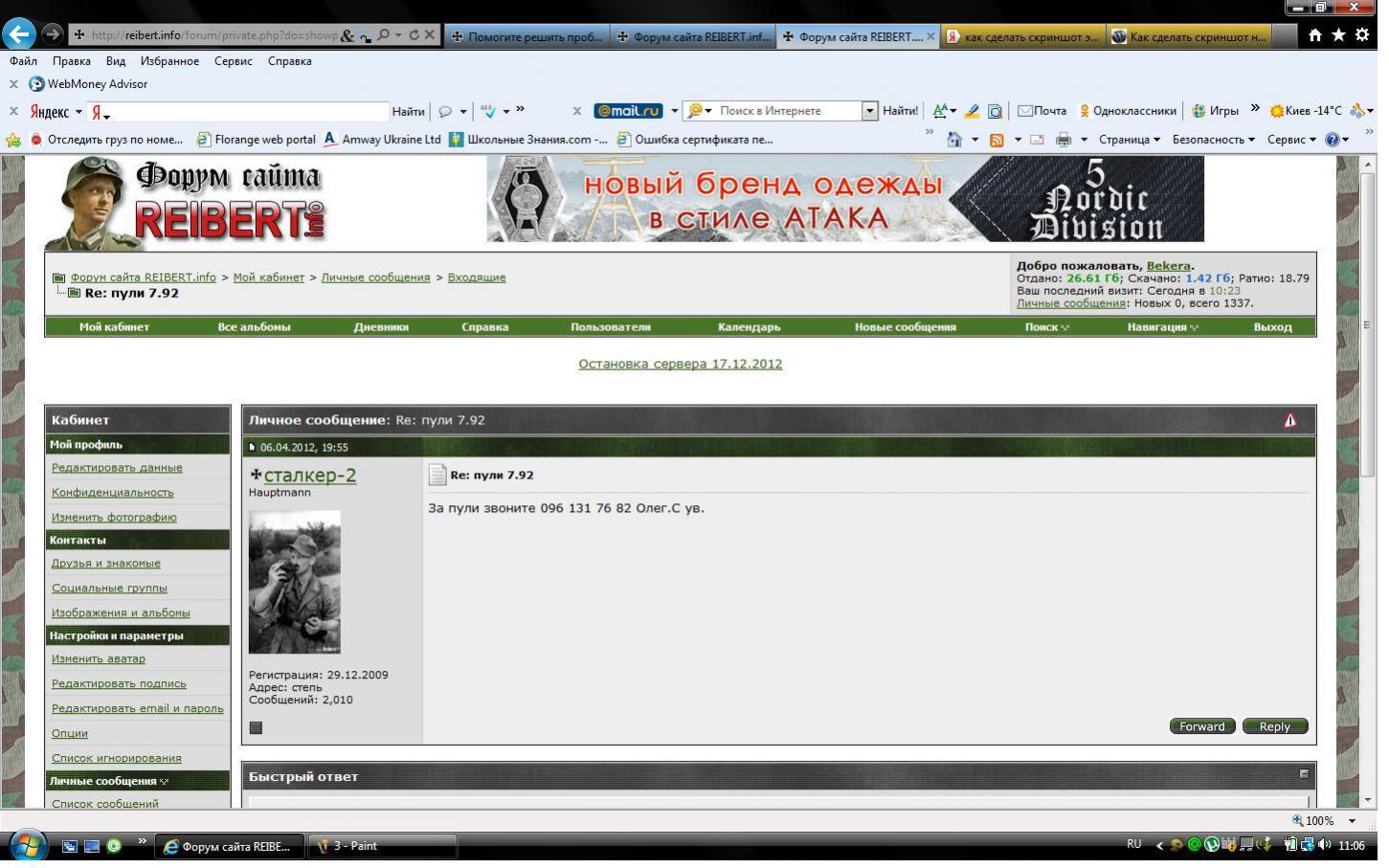The image size is (1389, 868).
Task: Click the blue Help question mark icon
Action: [1332, 140]
